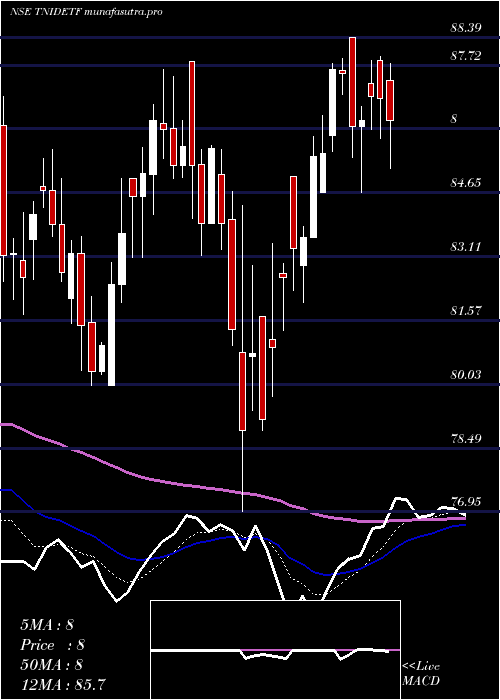Screen dimensions: 500x700
Task: Click the 81.57 price axis label
Action: pyautogui.click(x=466, y=310)
